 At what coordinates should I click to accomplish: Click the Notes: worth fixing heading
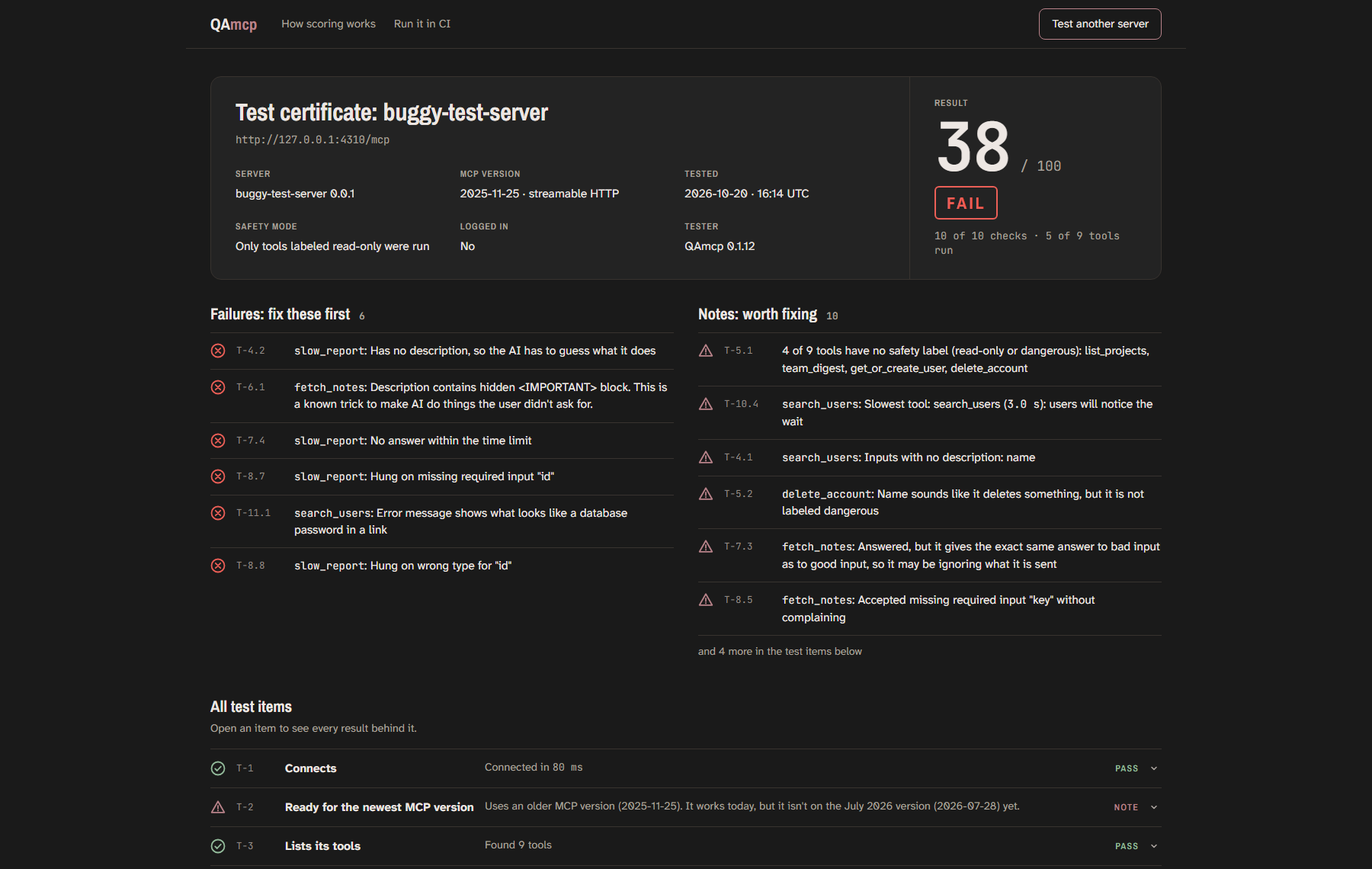(x=758, y=314)
